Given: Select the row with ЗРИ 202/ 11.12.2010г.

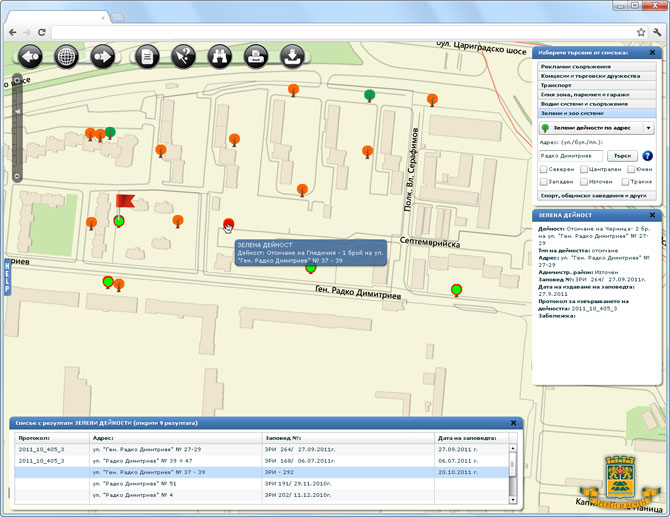Looking at the screenshot, I should 262,495.
